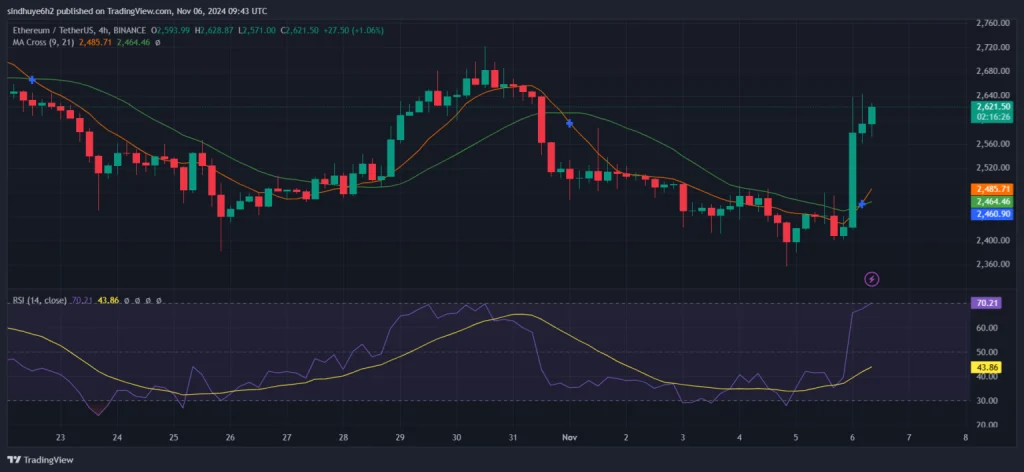Click the blue MA cross marker near November 1
The width and height of the screenshot is (1024, 472).
(x=569, y=123)
